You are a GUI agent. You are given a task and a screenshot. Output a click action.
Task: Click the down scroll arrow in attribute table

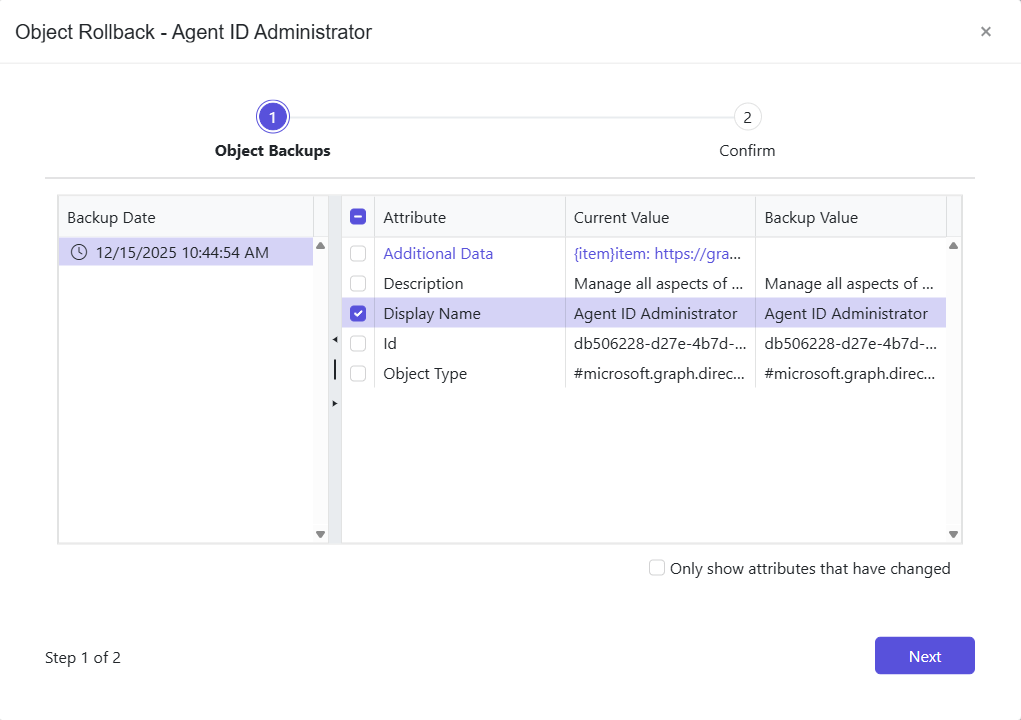[x=952, y=534]
